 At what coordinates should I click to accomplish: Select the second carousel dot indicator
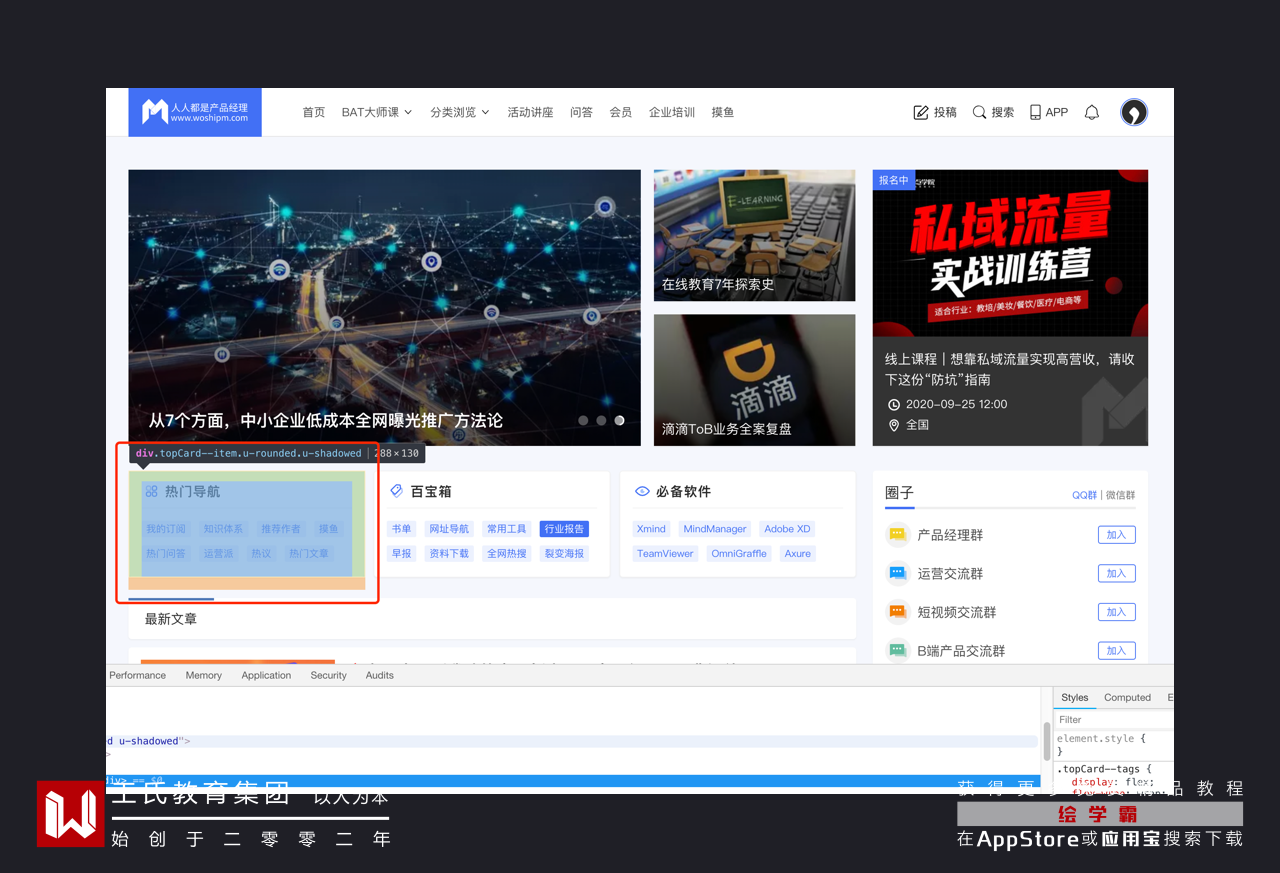[601, 421]
